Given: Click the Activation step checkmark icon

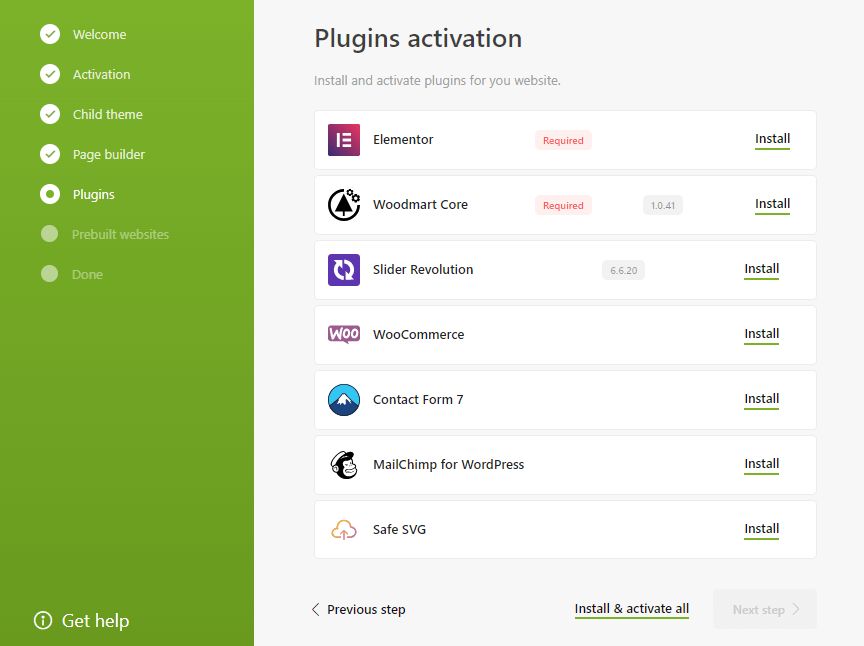Looking at the screenshot, I should 50,74.
